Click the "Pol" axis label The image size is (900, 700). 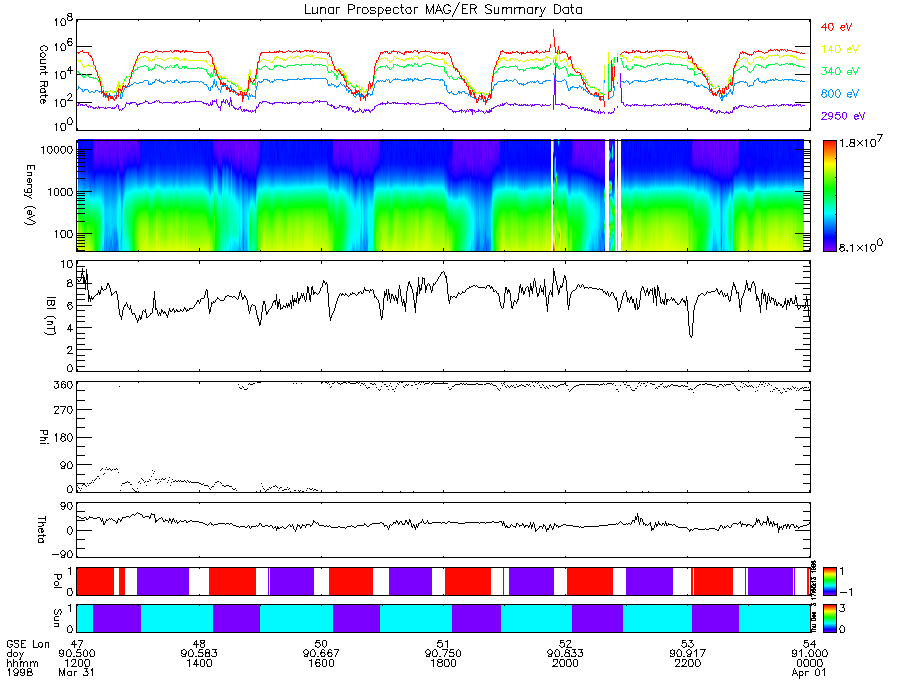click(57, 581)
